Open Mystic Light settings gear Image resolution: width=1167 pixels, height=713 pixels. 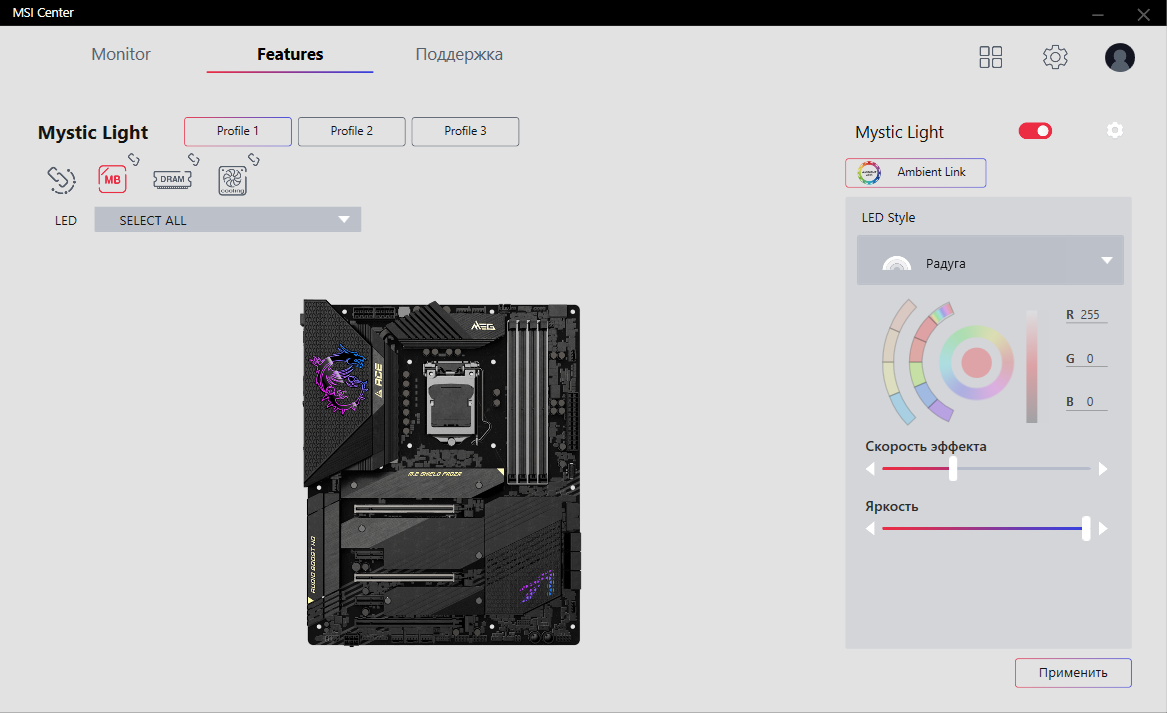[1114, 130]
